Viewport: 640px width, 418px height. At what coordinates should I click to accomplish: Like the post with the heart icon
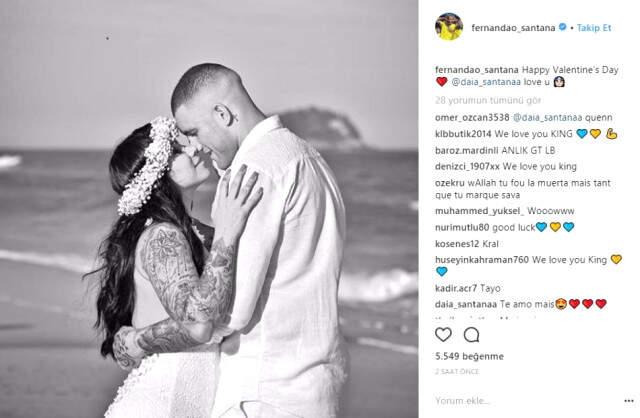[x=443, y=335]
